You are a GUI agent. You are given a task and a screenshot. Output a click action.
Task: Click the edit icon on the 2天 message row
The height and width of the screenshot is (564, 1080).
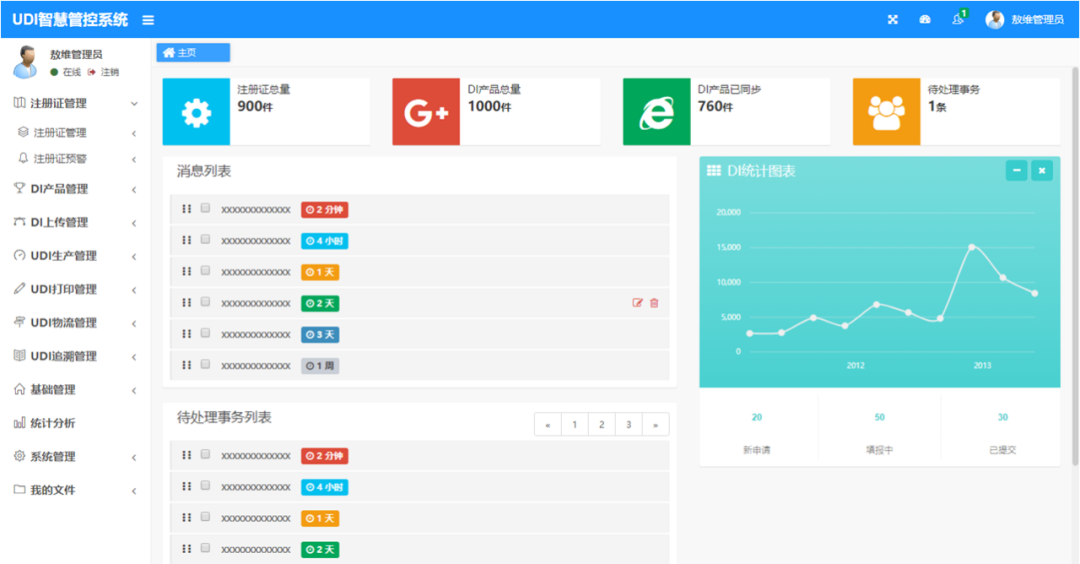[638, 303]
